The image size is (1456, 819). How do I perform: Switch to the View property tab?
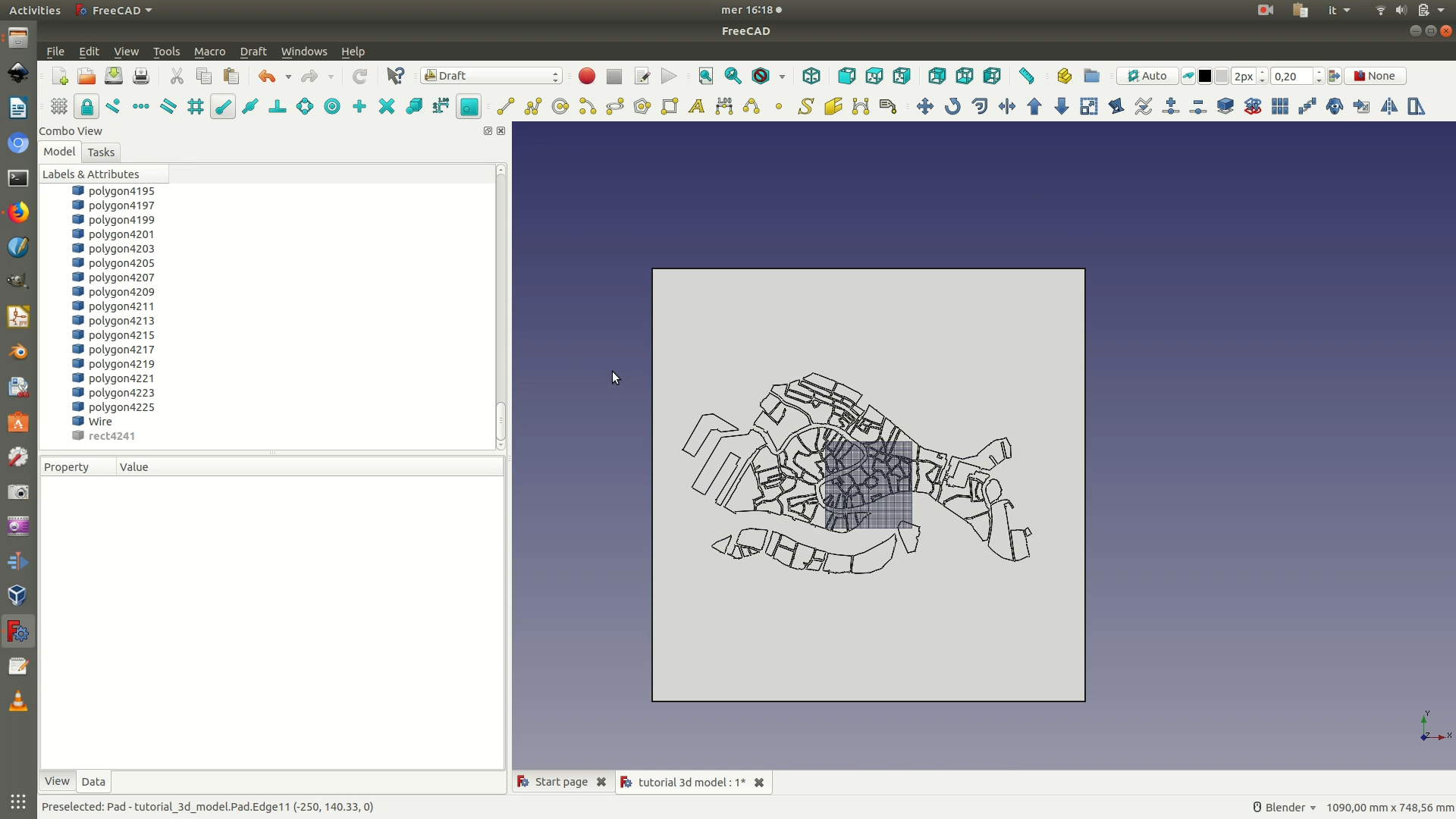(x=57, y=781)
